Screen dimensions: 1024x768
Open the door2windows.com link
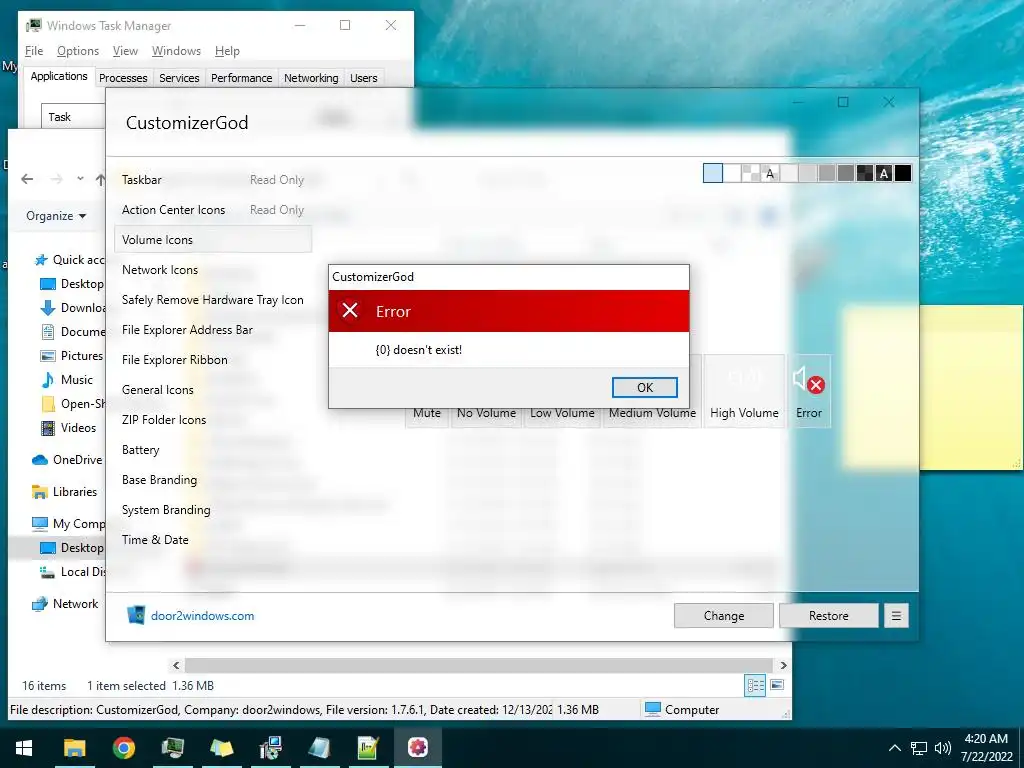point(202,616)
